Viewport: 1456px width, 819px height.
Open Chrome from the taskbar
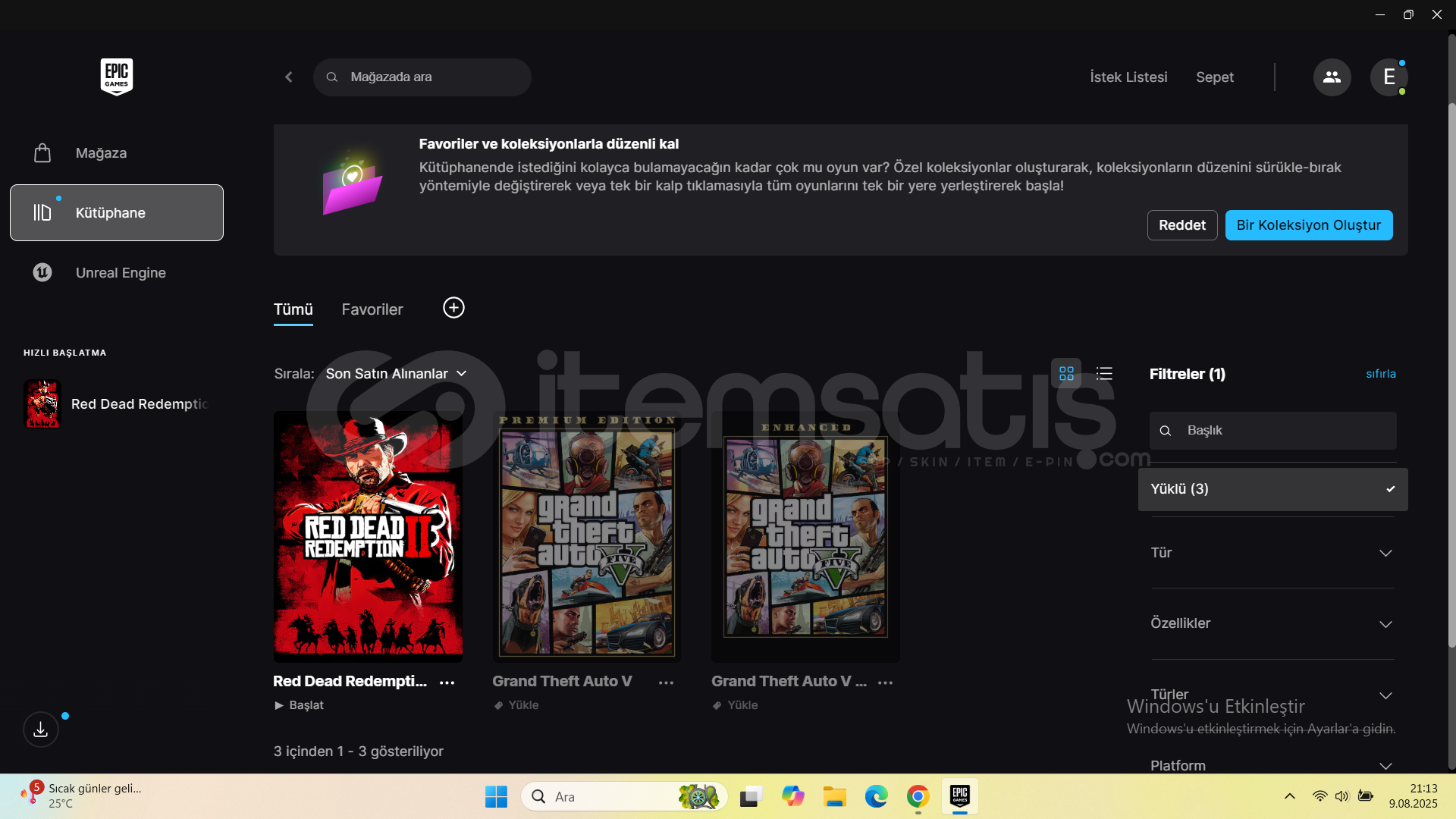[918, 796]
